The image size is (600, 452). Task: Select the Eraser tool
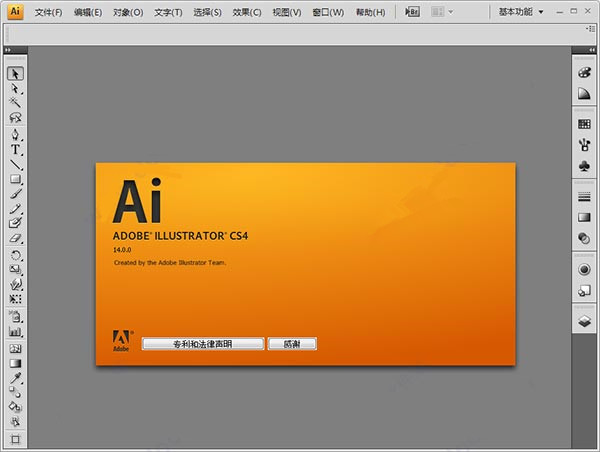coord(15,239)
